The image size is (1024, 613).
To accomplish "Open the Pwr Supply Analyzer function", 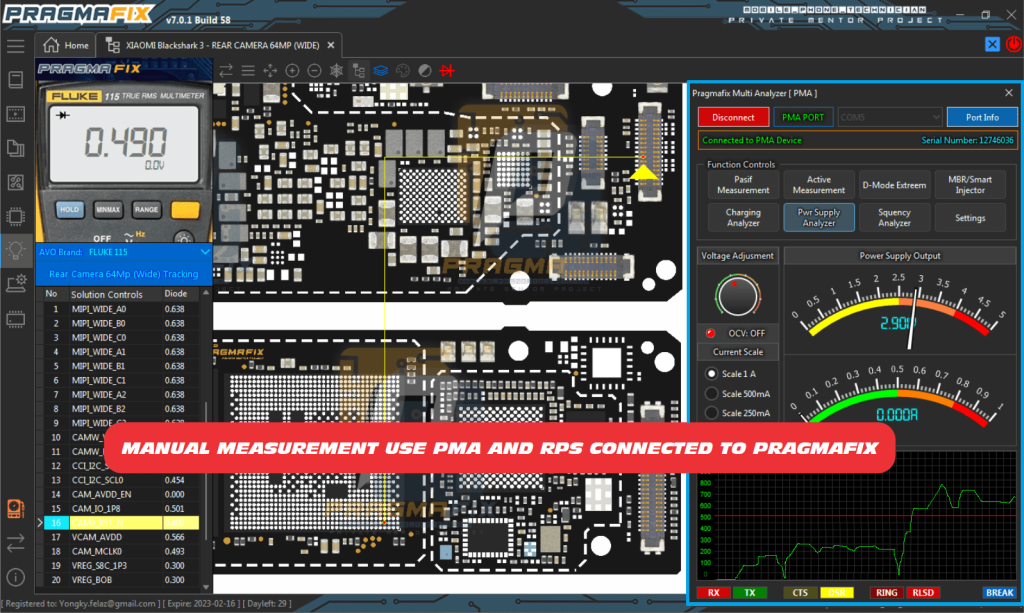I will [x=818, y=217].
